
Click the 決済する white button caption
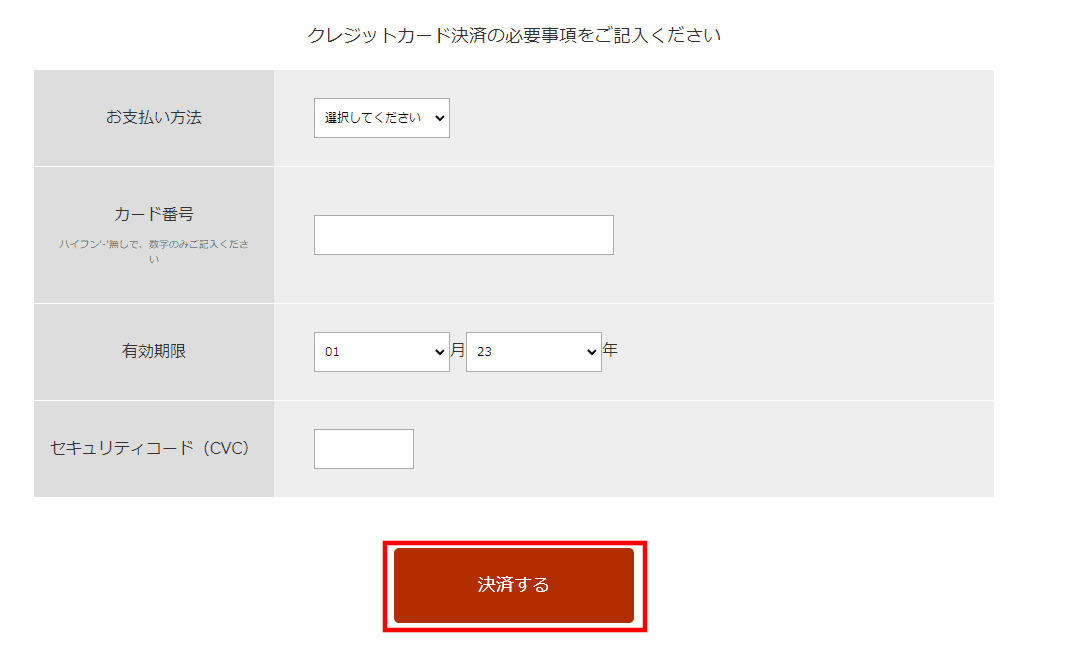coord(513,585)
